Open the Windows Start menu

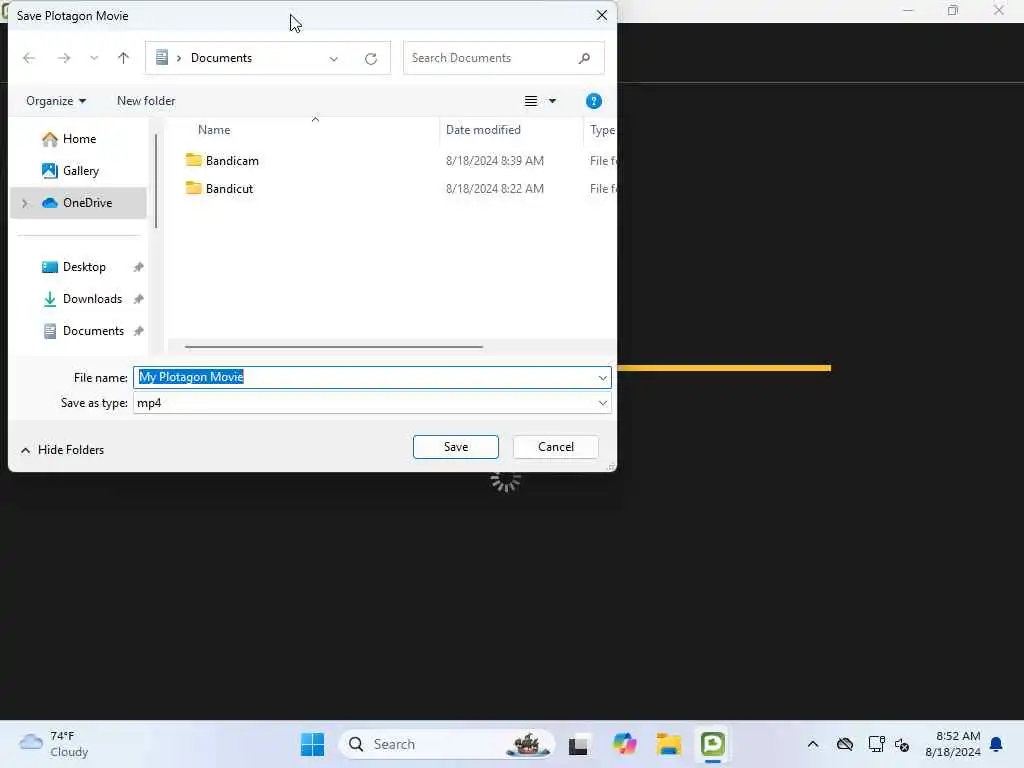(312, 744)
